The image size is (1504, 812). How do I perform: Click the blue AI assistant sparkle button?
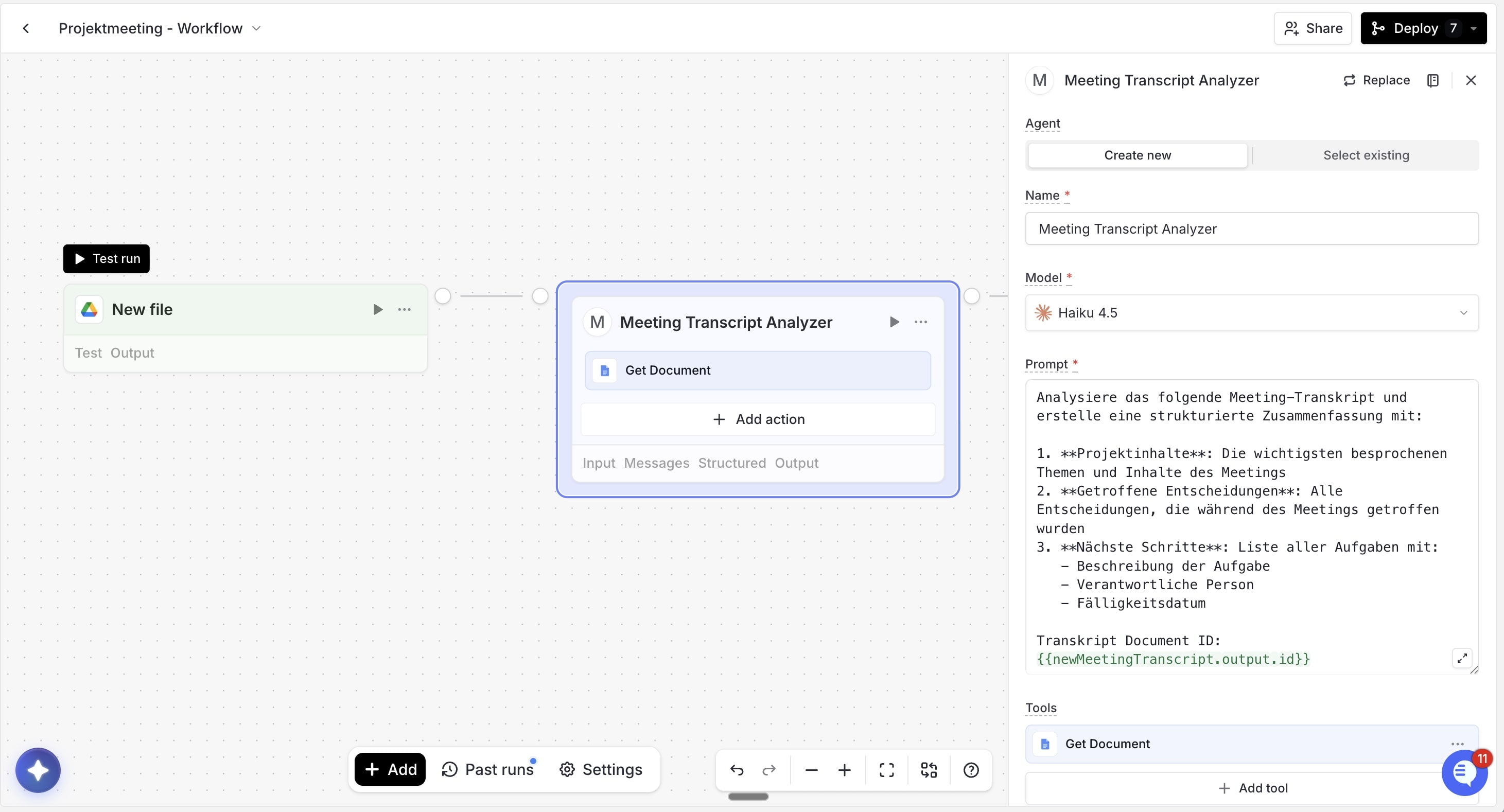click(38, 770)
